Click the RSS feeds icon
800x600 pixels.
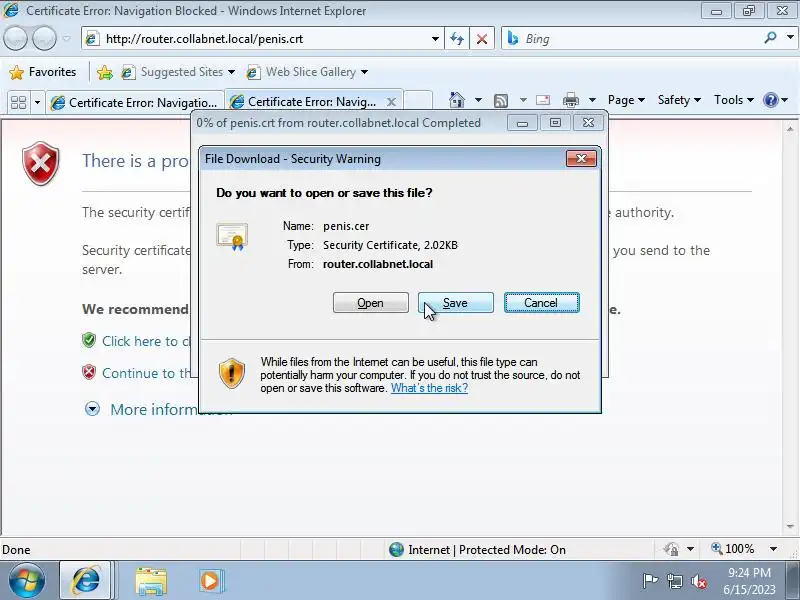tap(501, 101)
